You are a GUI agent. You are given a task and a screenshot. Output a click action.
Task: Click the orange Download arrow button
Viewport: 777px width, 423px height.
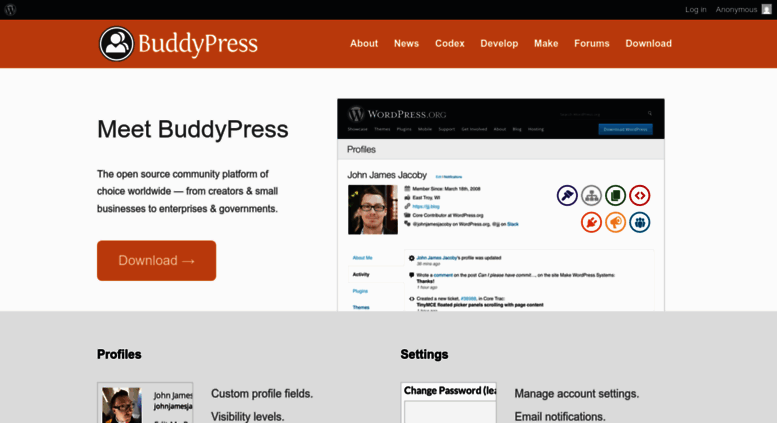157,261
